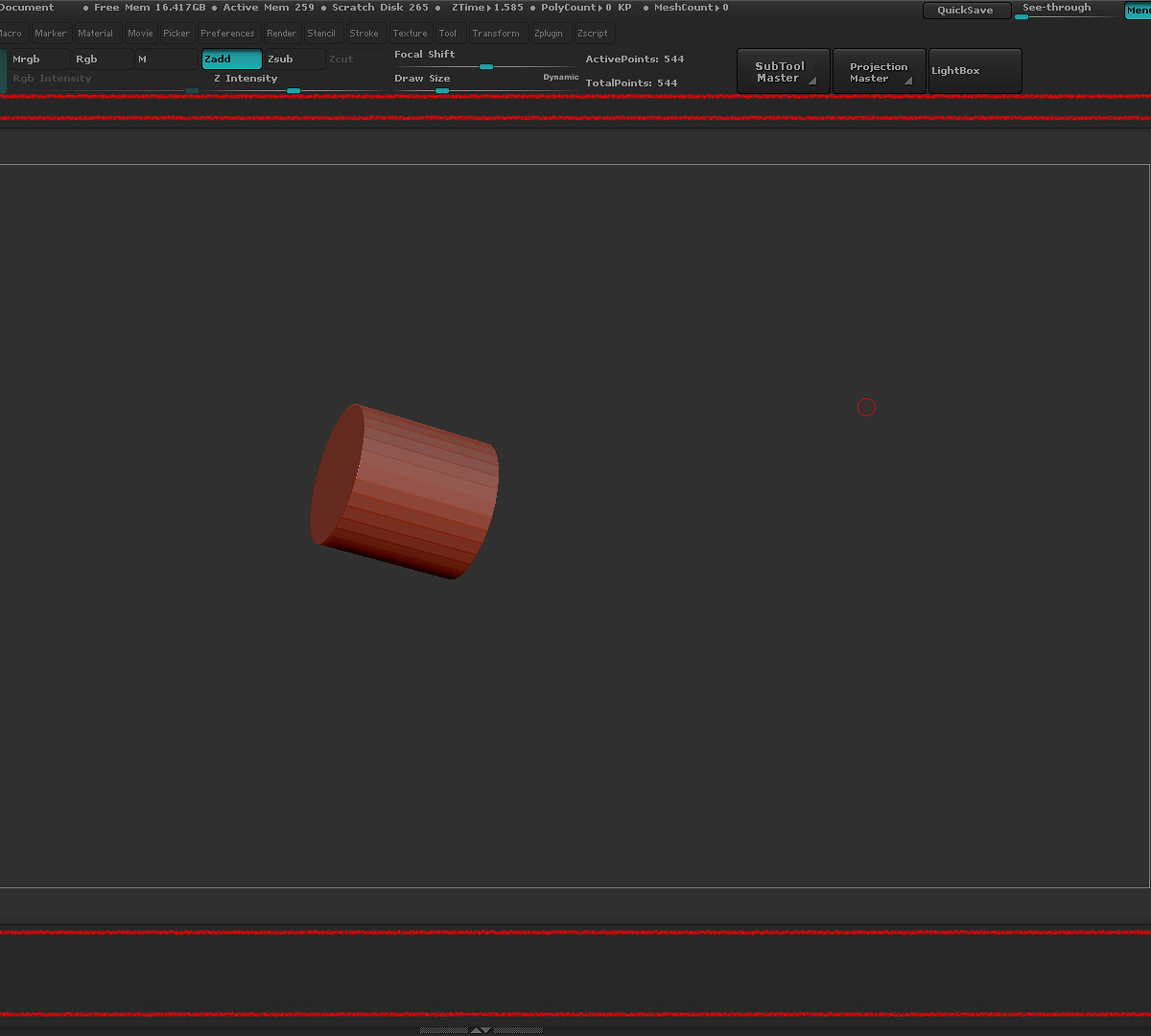Screen dimensions: 1151x1036
Task: Enable Rgb color mode
Action: click(102, 59)
